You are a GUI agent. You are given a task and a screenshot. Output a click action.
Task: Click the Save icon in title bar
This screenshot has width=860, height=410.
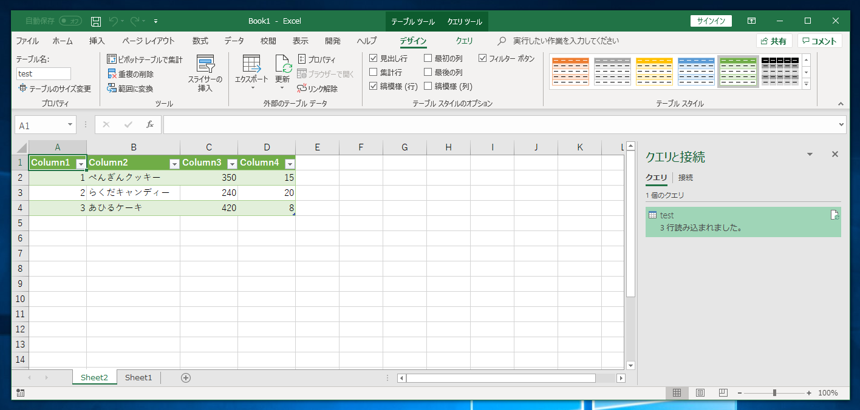pos(96,21)
